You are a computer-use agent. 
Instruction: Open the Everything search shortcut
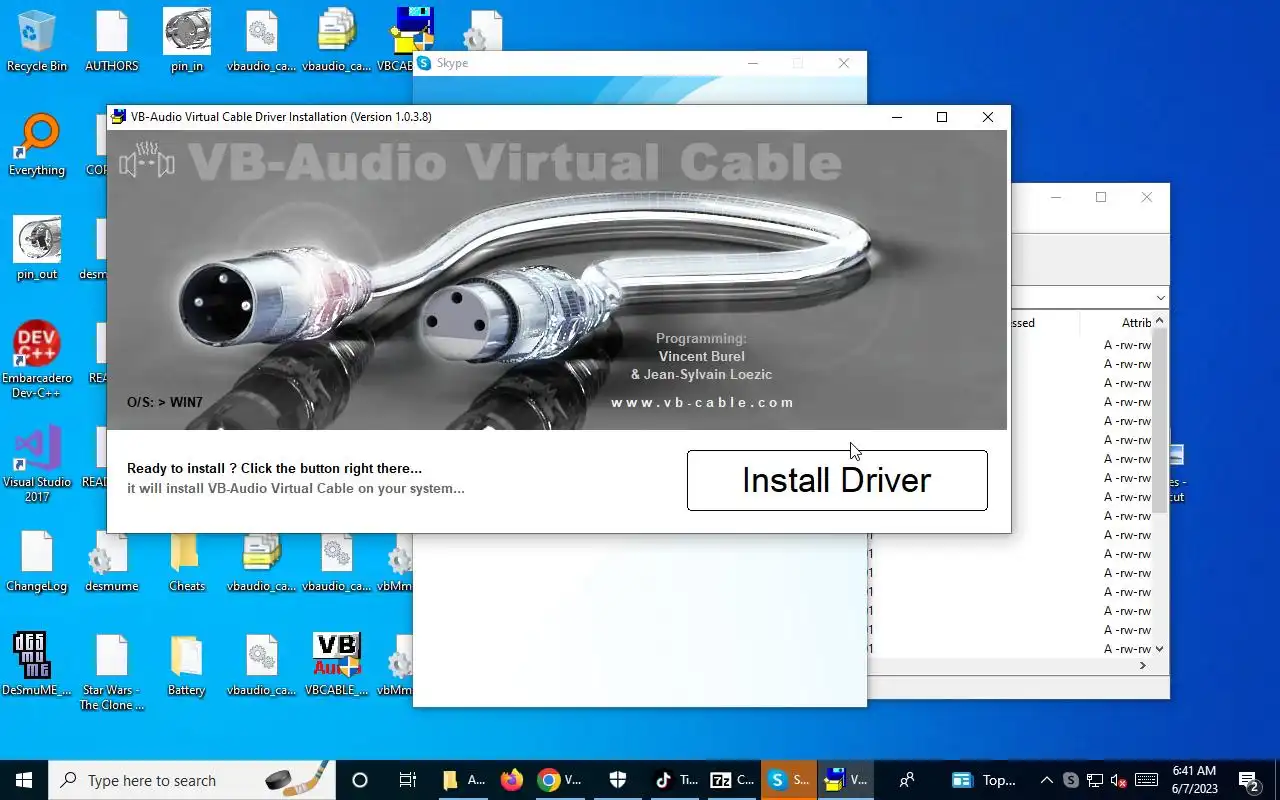[x=37, y=146]
